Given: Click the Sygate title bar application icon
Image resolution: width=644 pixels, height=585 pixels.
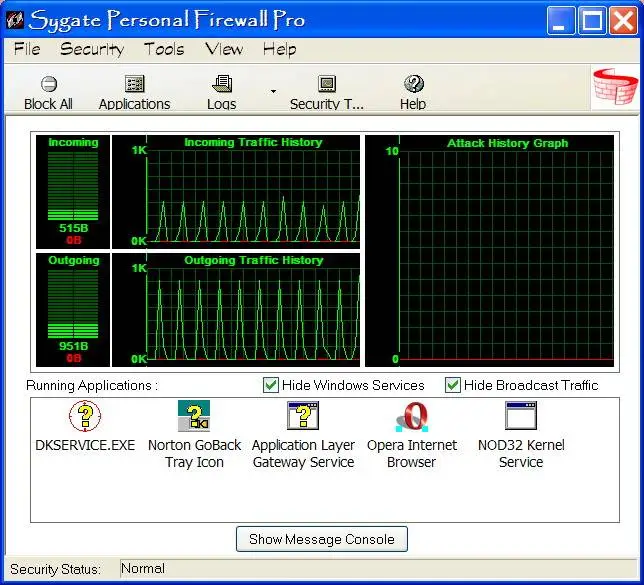Looking at the screenshot, I should click(x=15, y=19).
